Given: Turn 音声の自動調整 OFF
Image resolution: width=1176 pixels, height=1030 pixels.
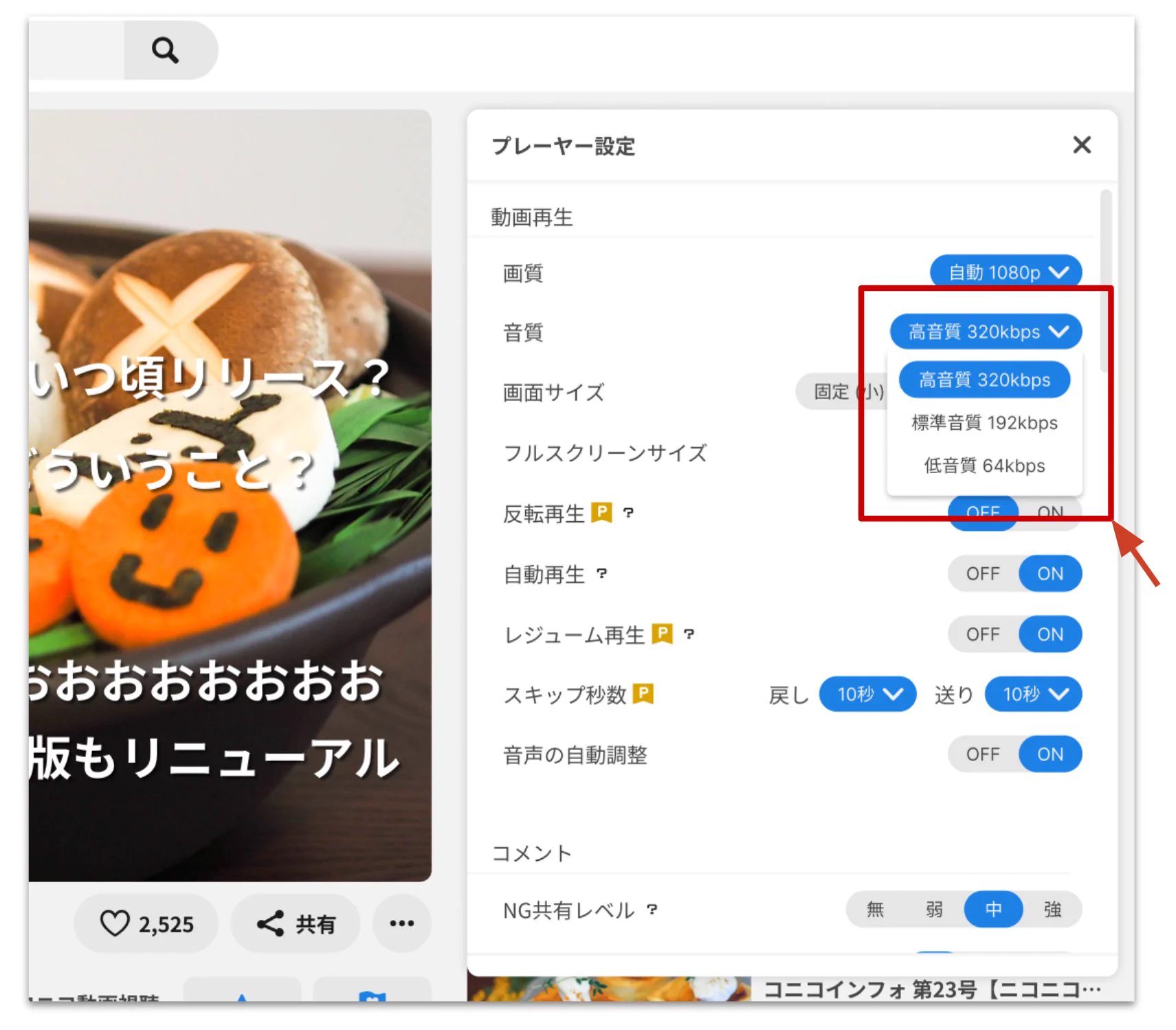Looking at the screenshot, I should coord(983,754).
